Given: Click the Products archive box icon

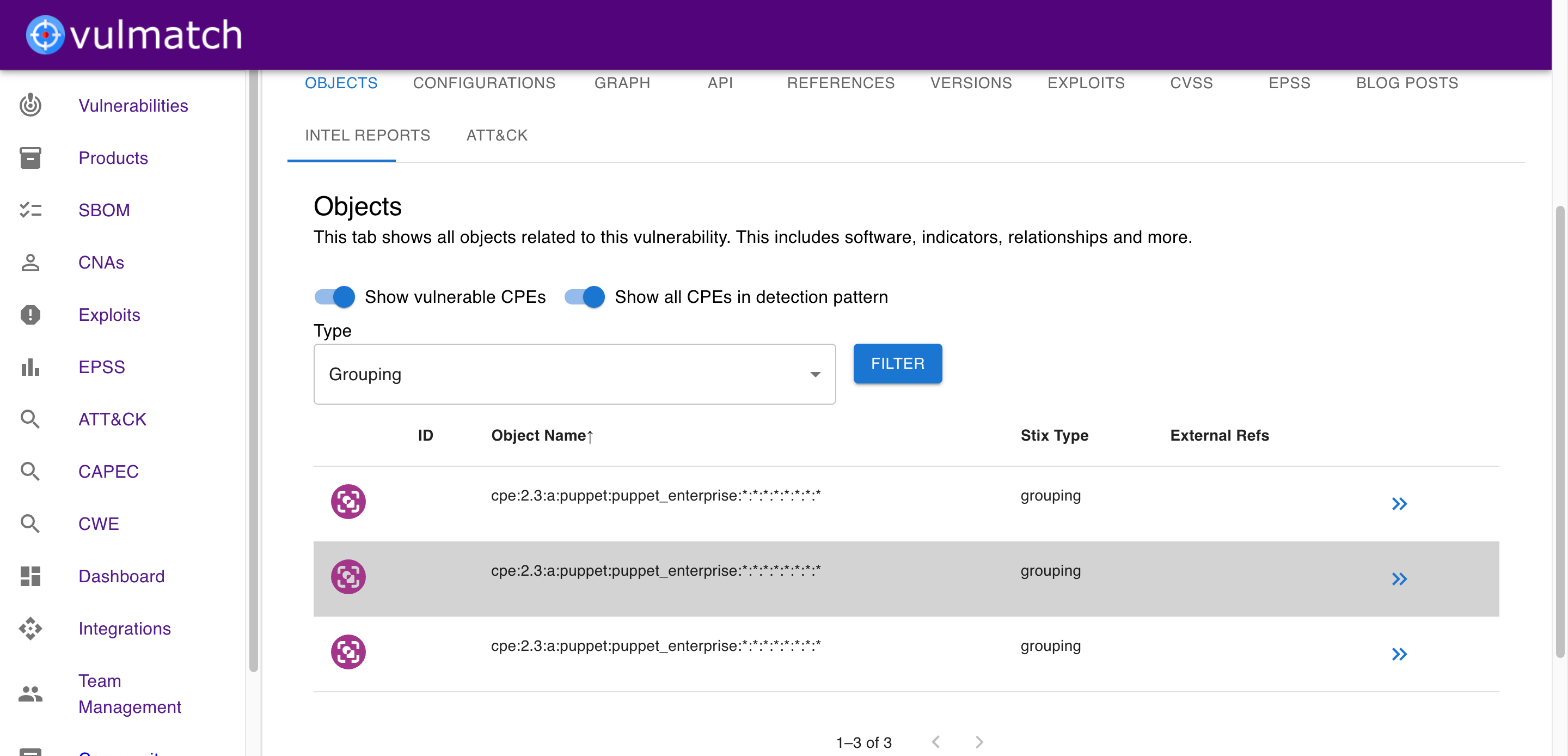Looking at the screenshot, I should [30, 158].
